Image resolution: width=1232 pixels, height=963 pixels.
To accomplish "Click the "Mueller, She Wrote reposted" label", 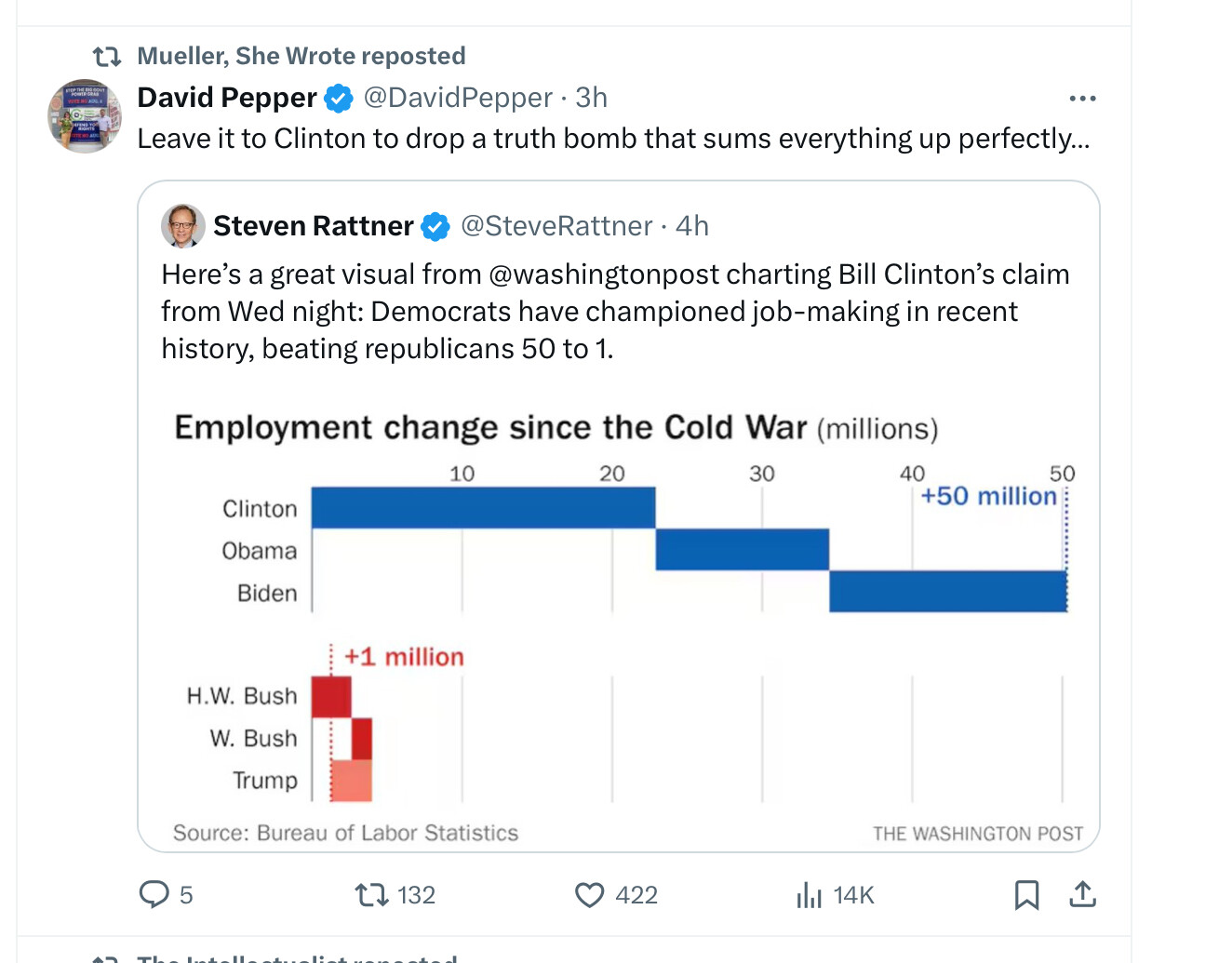I will 301,56.
